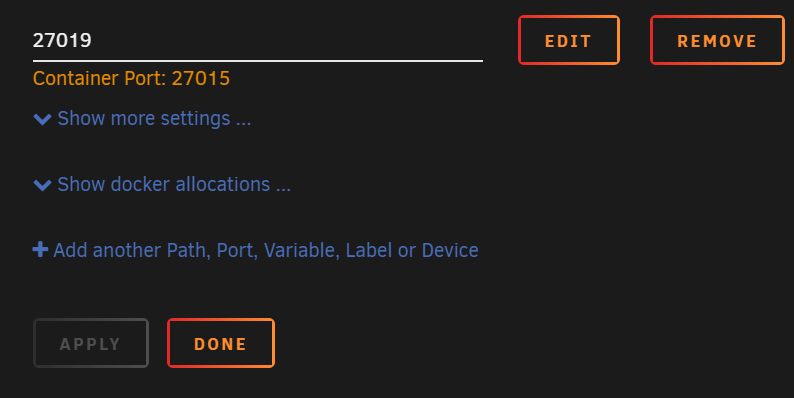Click the underline beneath the 27019 value
Screen dimensions: 794x398
click(x=258, y=61)
